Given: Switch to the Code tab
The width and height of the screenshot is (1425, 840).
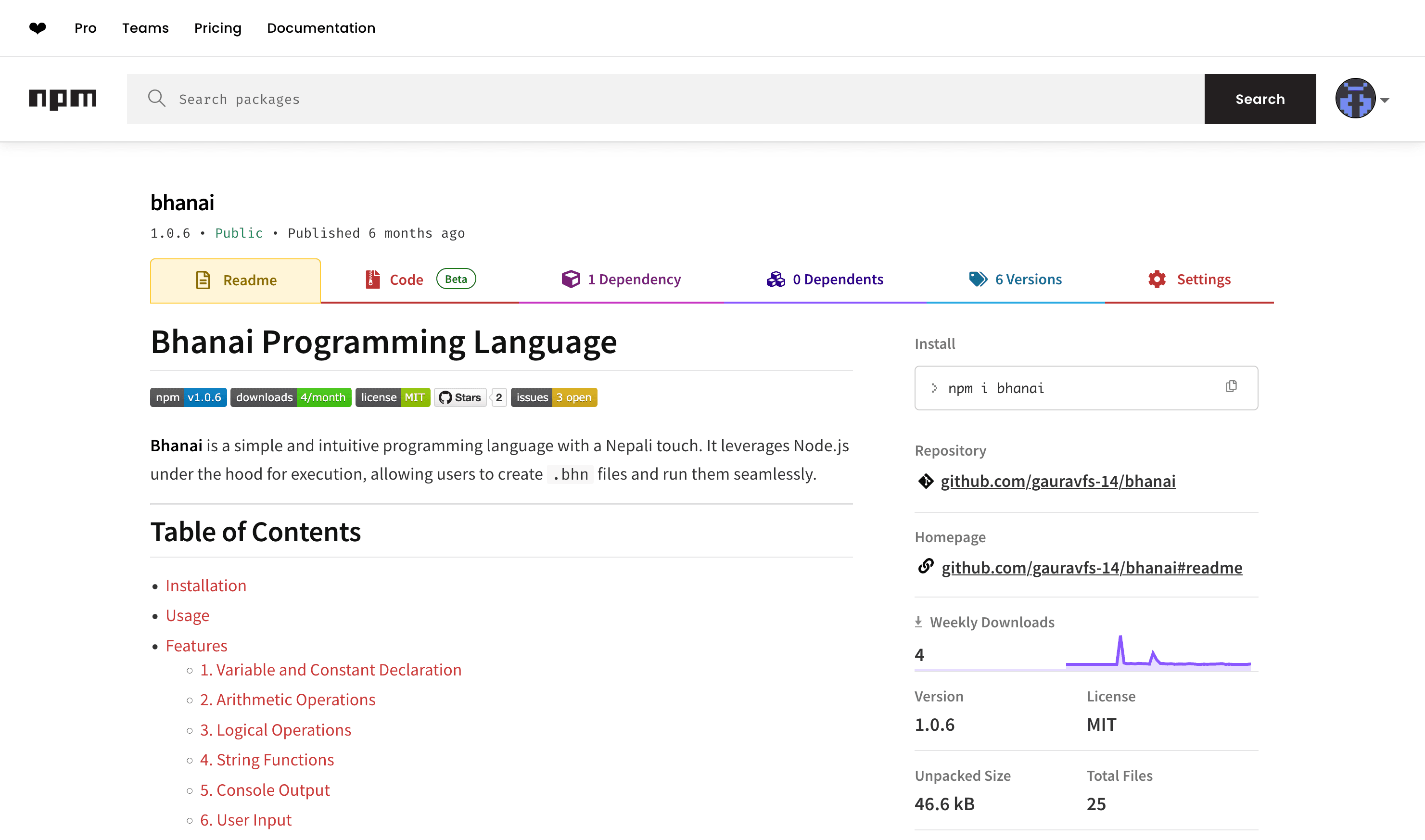Looking at the screenshot, I should pyautogui.click(x=420, y=280).
